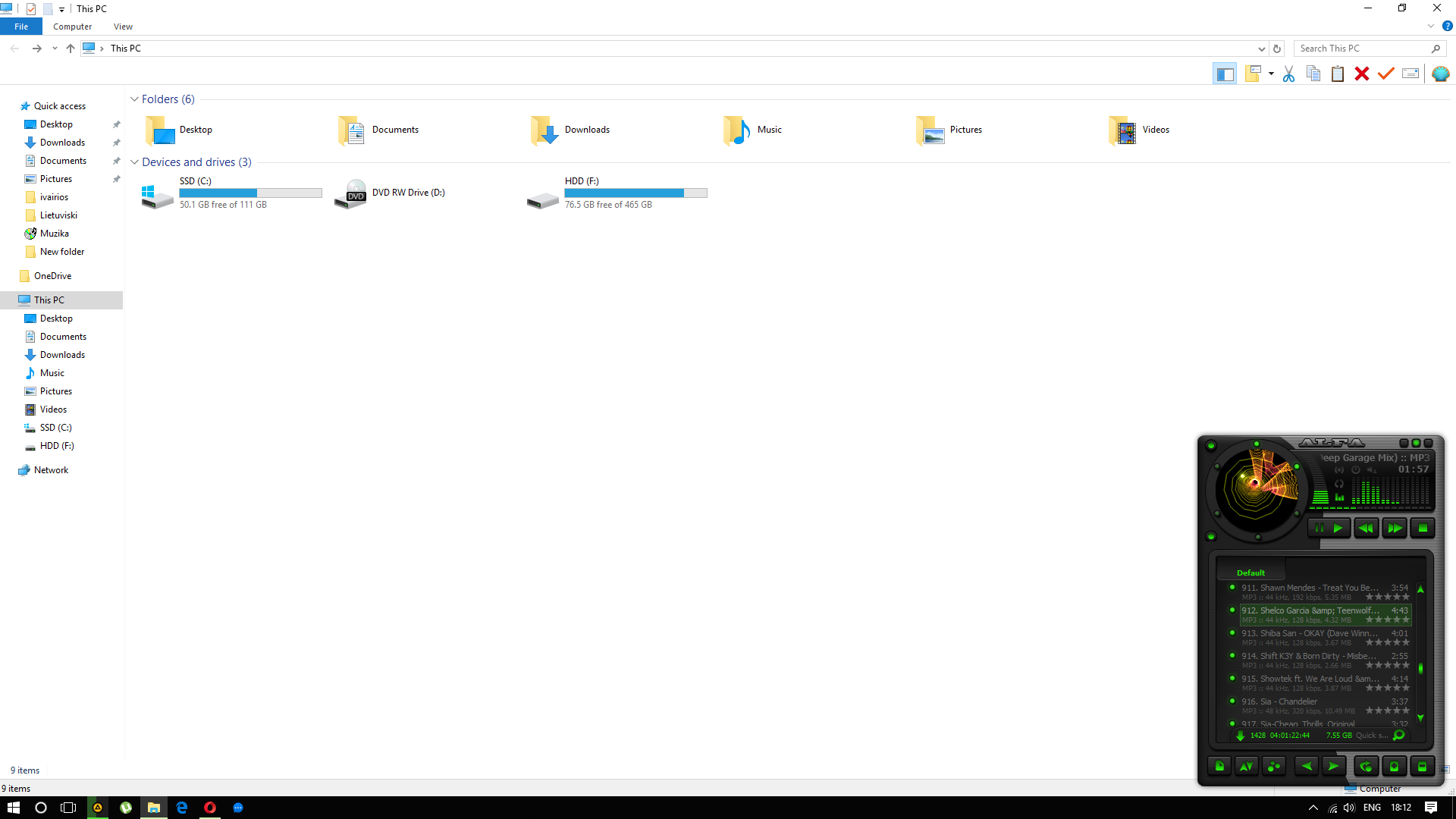Open the View ribbon tab

pos(123,27)
